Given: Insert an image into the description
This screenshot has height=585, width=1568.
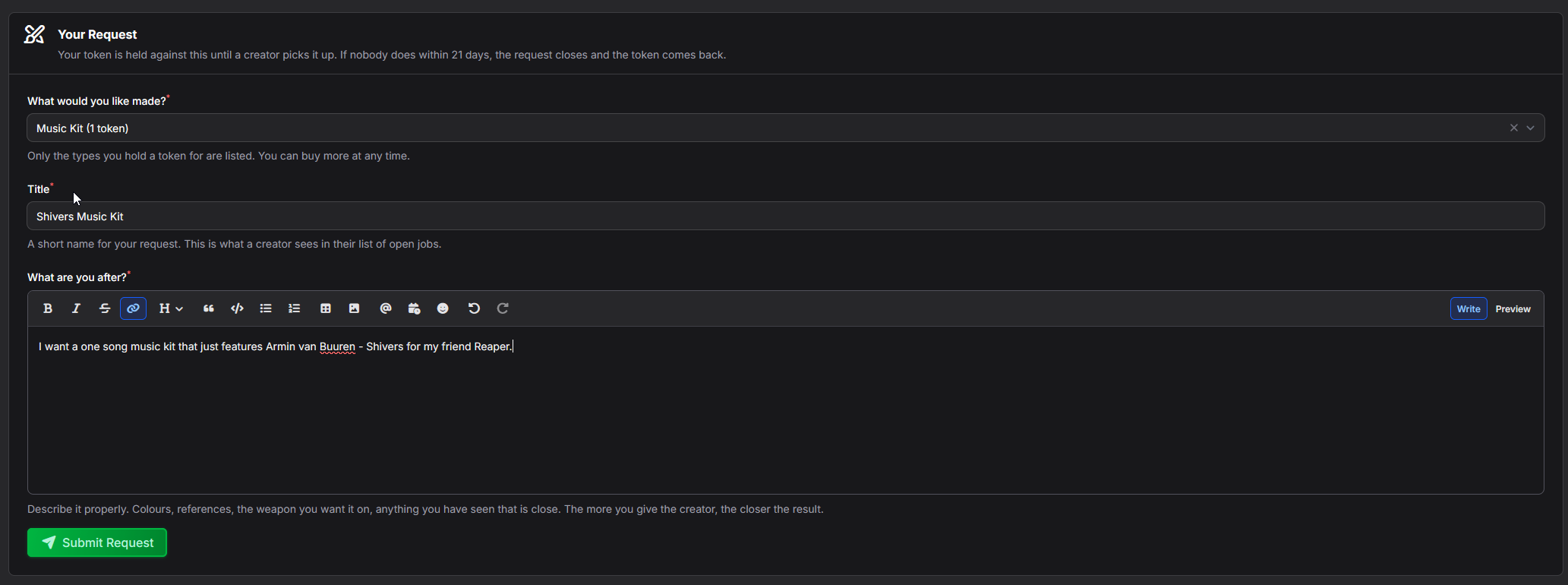Looking at the screenshot, I should click(354, 308).
